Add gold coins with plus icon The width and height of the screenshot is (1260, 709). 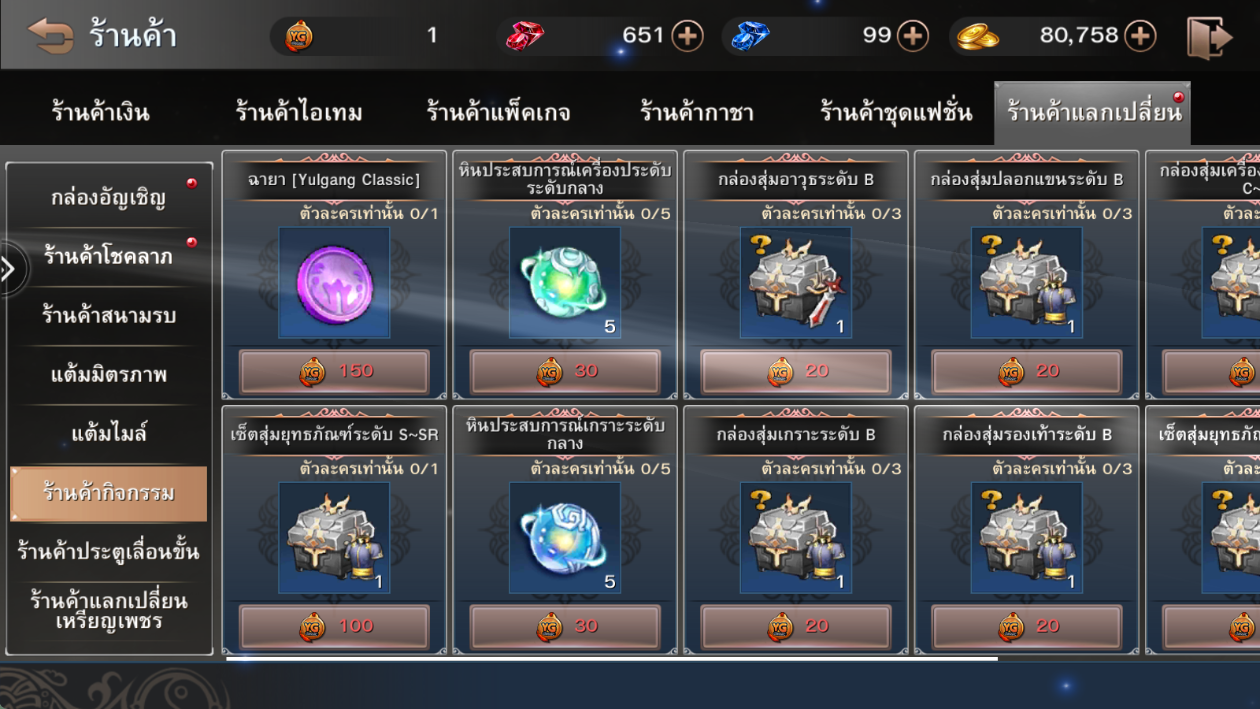coord(1140,36)
